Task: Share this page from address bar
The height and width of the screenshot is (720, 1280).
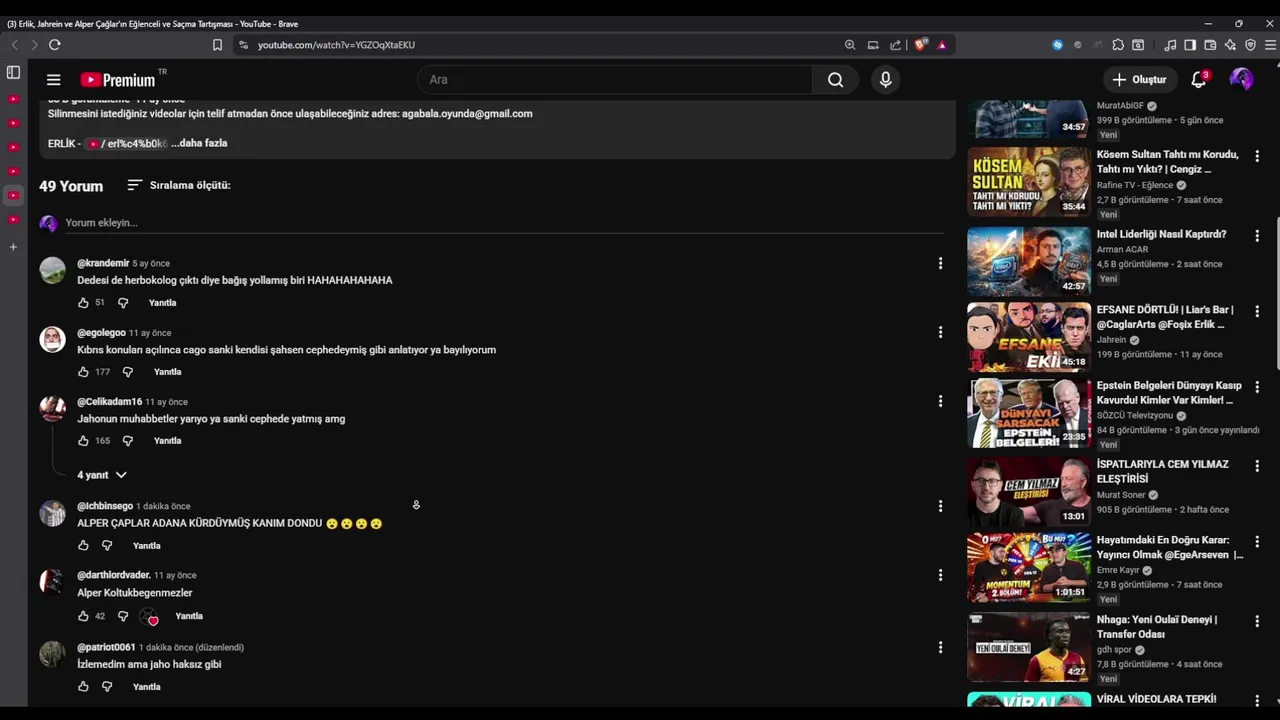Action: 895,45
